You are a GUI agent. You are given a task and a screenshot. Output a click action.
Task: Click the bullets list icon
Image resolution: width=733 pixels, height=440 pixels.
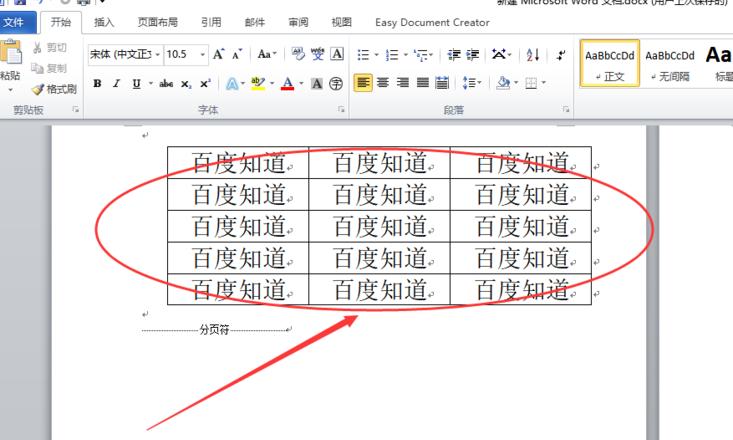363,55
